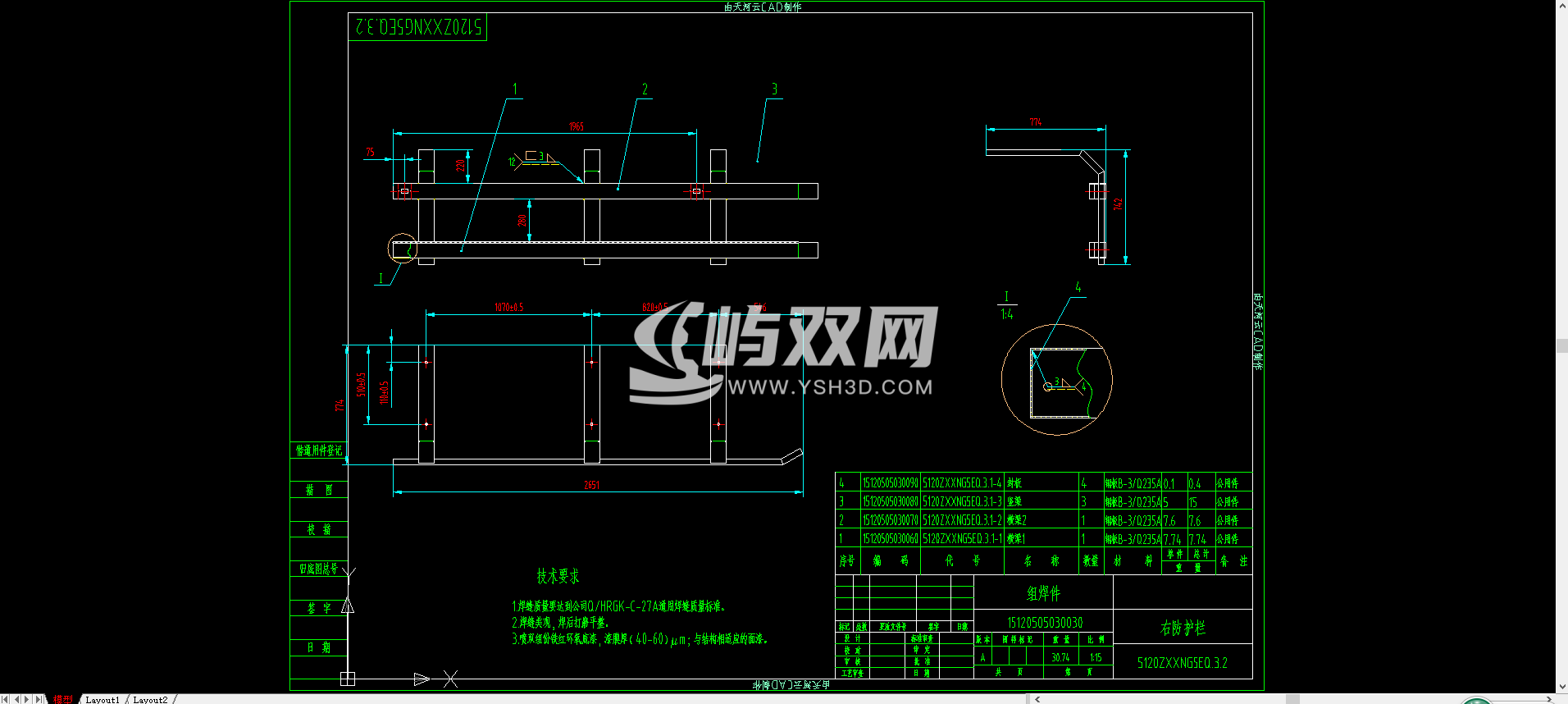1568x704 pixels.
Task: Open the Layout1 tab
Action: [x=103, y=699]
